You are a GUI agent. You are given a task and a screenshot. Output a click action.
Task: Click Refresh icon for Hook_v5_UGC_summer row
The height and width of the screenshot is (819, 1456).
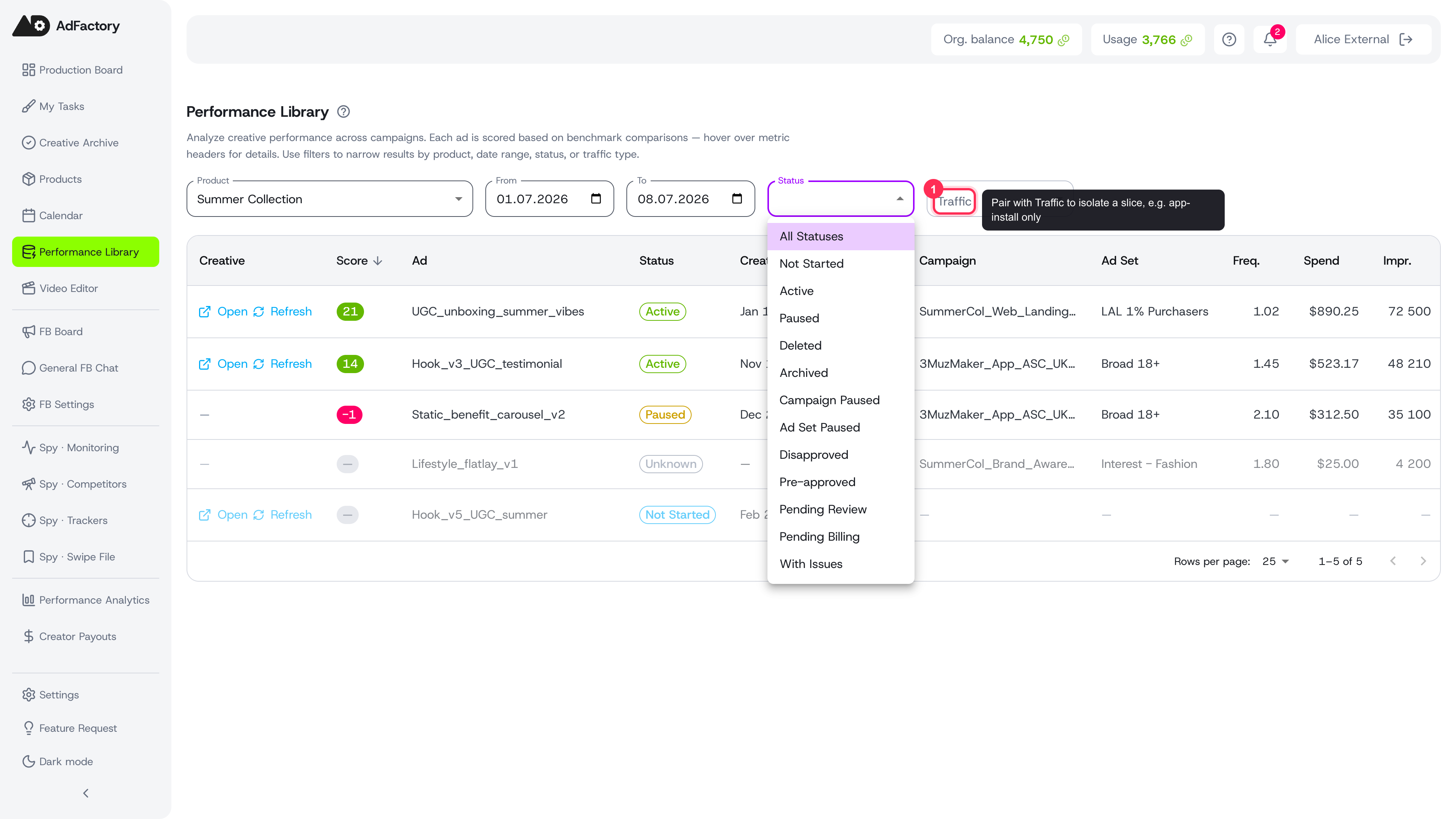pyautogui.click(x=259, y=515)
